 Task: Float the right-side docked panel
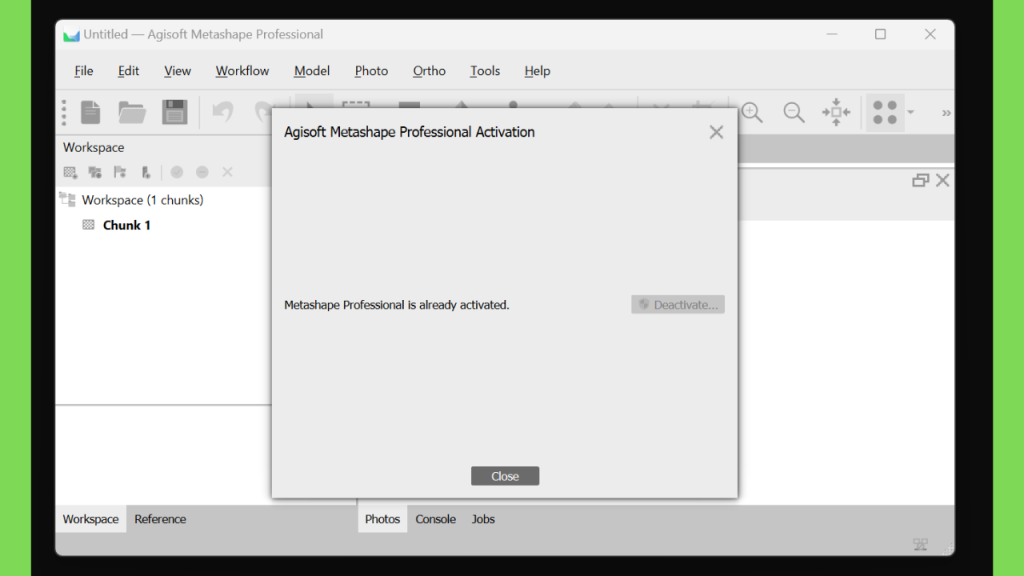pyautogui.click(x=920, y=180)
